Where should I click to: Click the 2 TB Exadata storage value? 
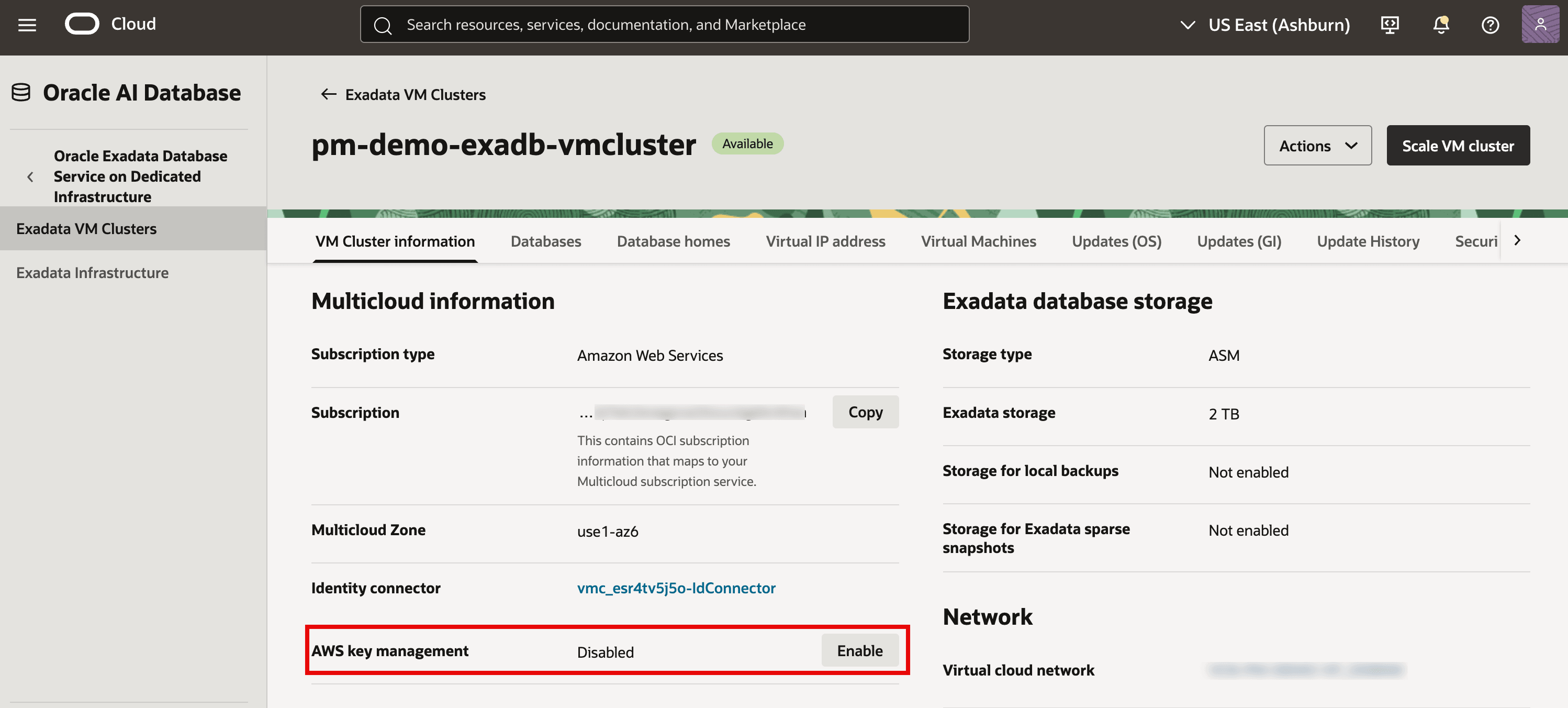click(x=1224, y=414)
